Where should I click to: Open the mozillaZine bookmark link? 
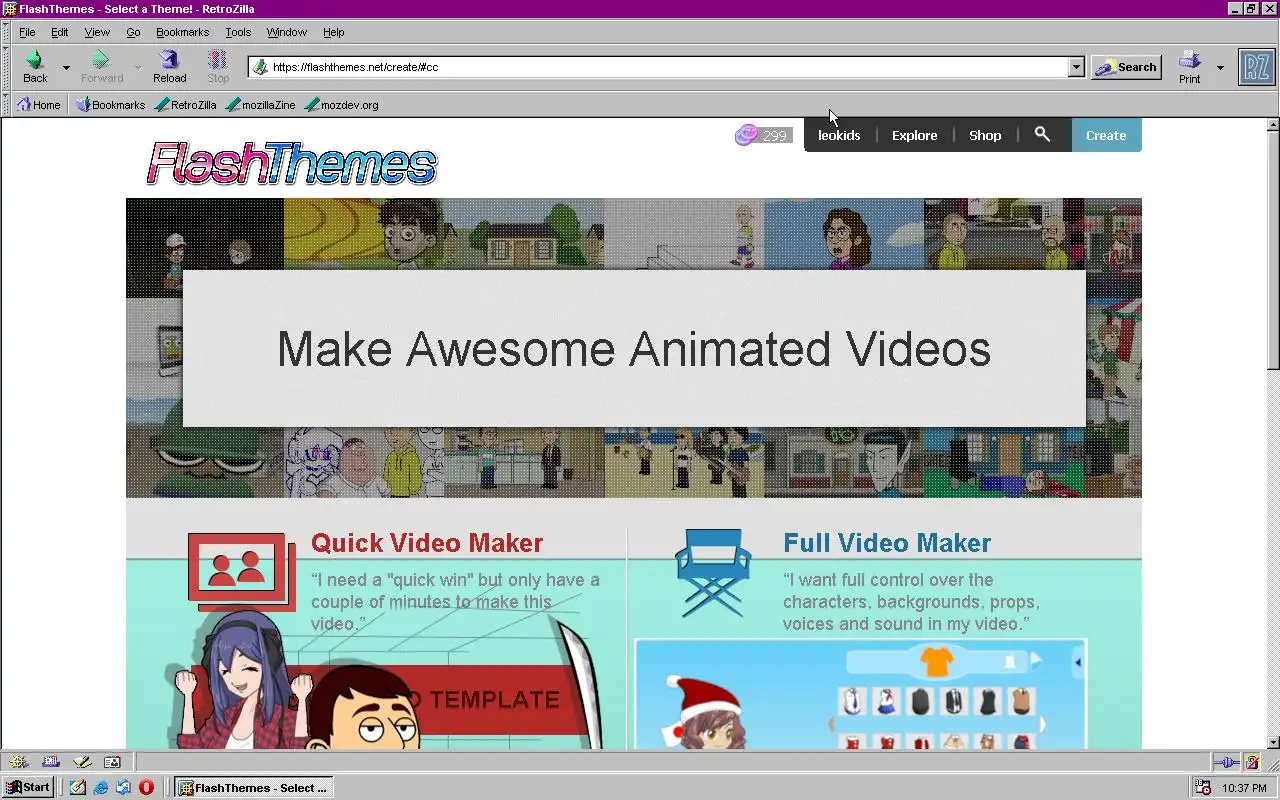click(260, 104)
